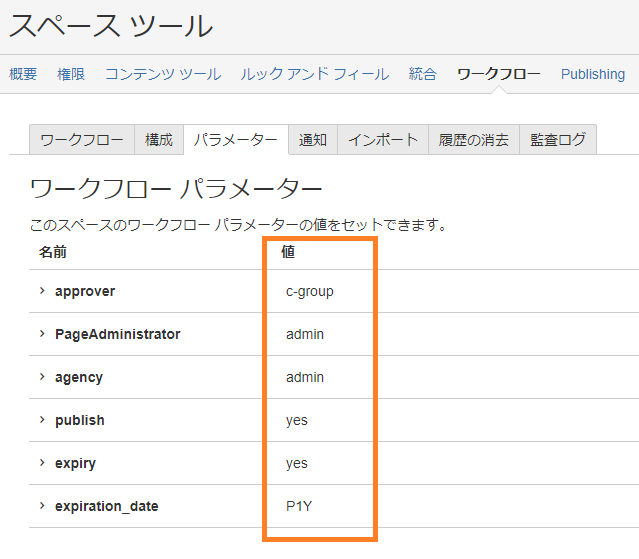Expand the publish parameter chevron

[42, 420]
